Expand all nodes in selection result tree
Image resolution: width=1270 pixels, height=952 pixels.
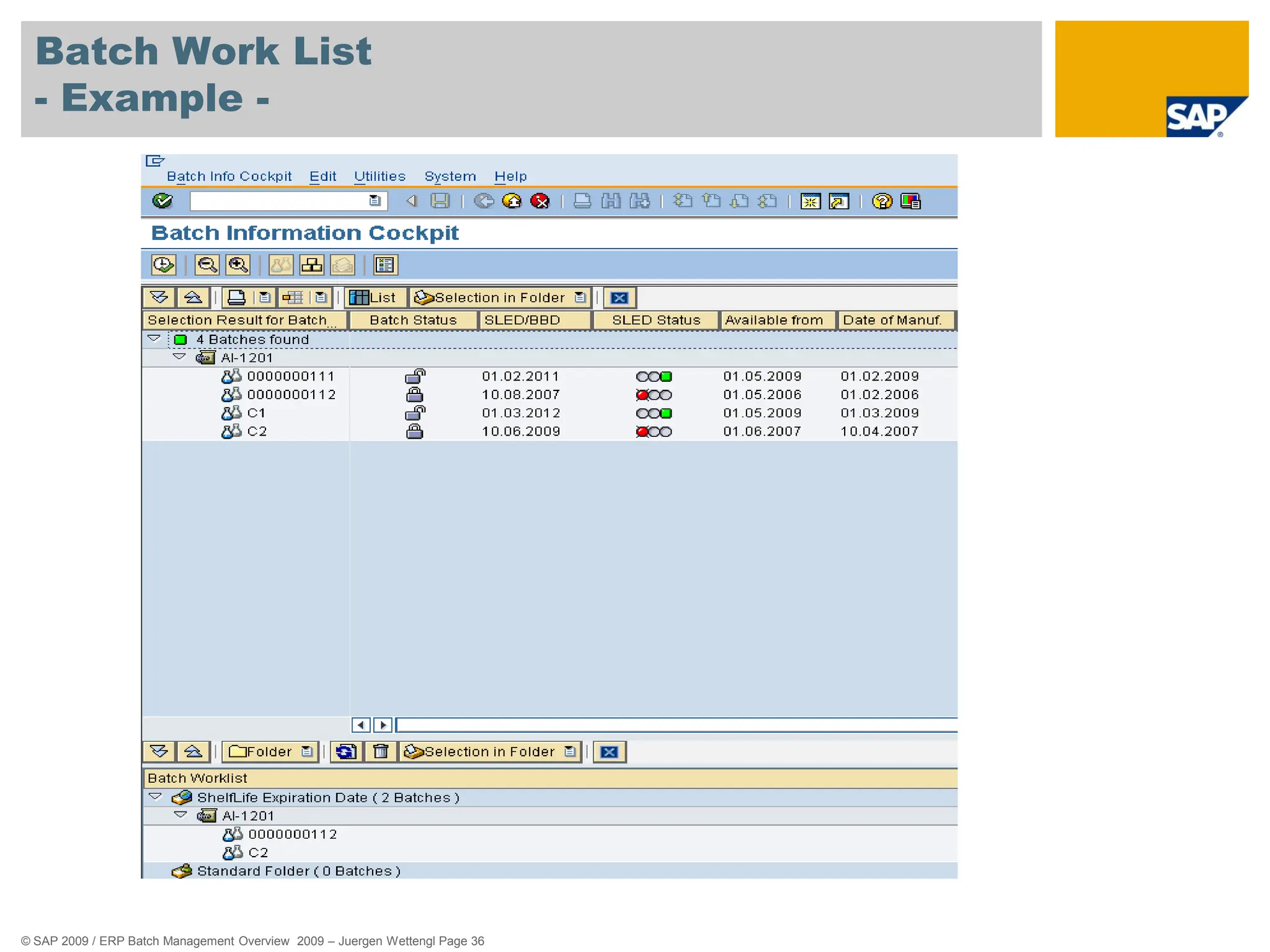point(159,297)
